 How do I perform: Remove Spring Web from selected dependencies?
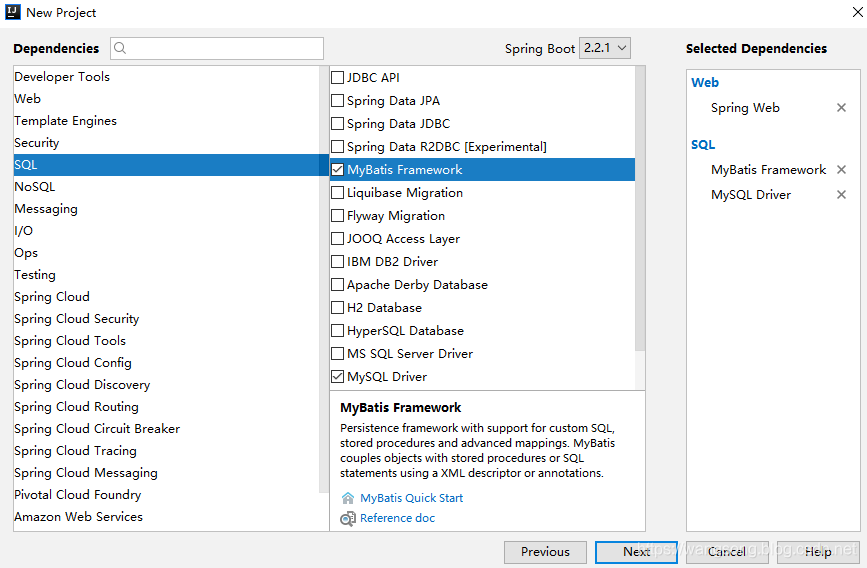(x=841, y=108)
